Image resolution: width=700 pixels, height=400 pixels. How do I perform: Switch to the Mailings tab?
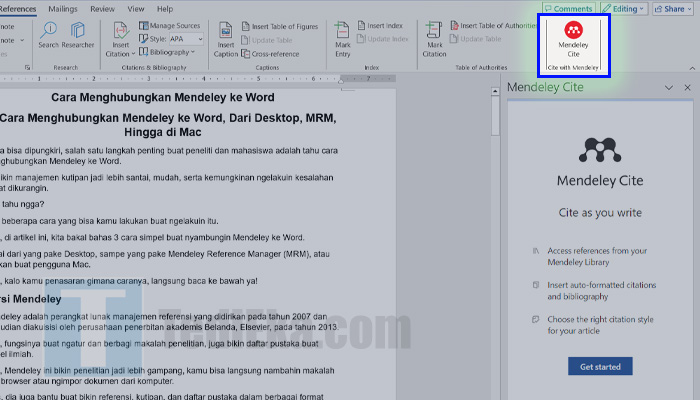point(63,9)
